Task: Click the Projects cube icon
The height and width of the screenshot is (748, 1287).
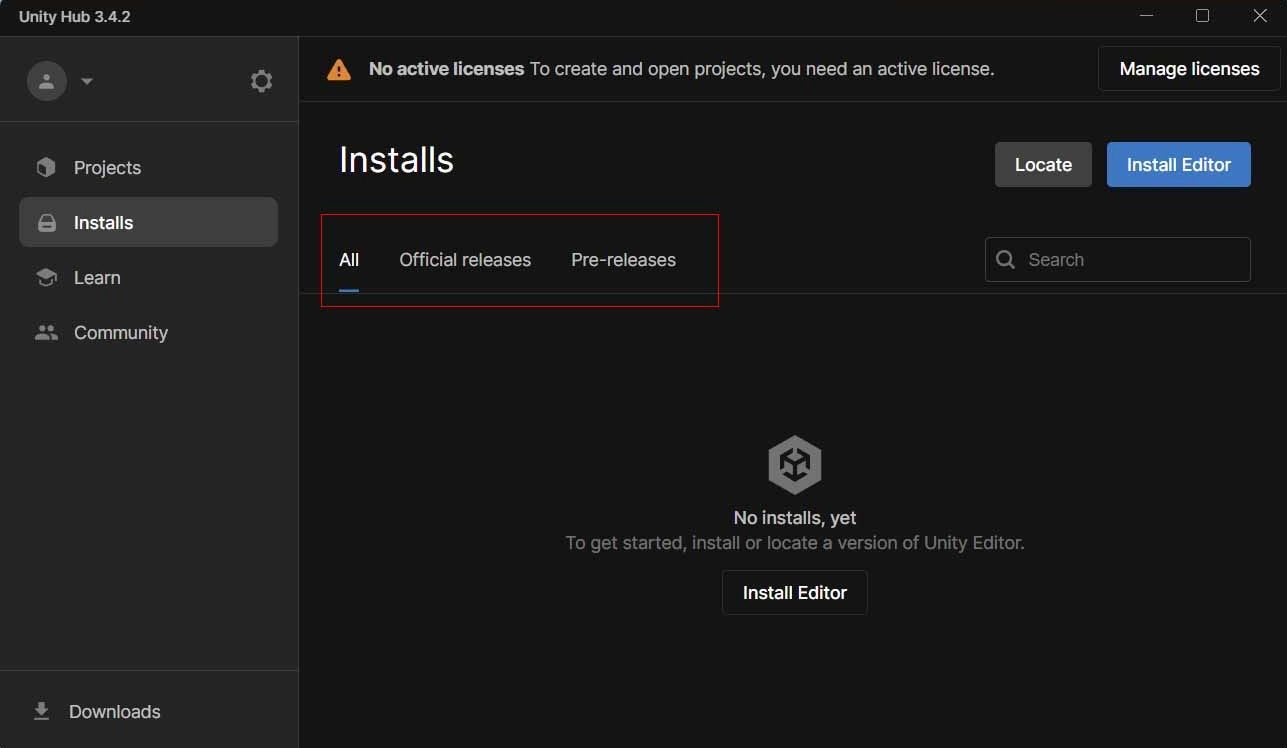Action: click(46, 167)
